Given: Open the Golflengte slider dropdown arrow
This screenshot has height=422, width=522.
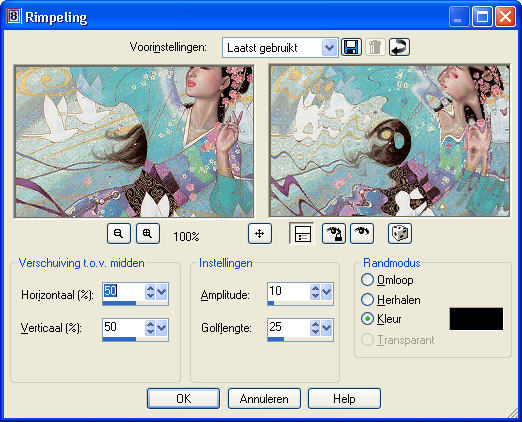Looking at the screenshot, I should (327, 328).
